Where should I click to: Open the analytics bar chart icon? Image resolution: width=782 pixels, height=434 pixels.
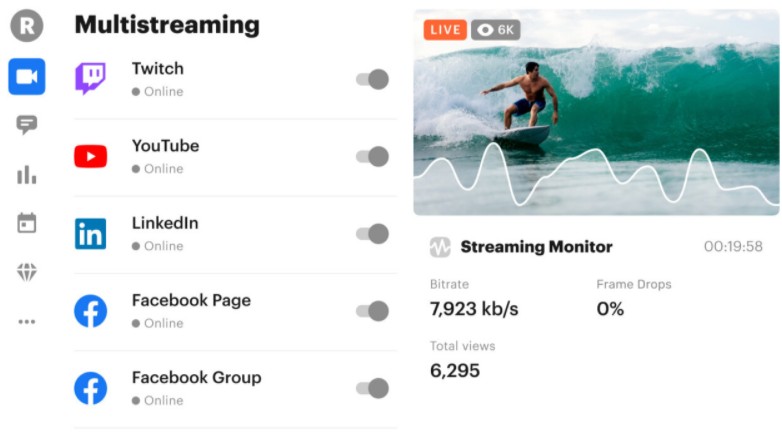(x=27, y=175)
